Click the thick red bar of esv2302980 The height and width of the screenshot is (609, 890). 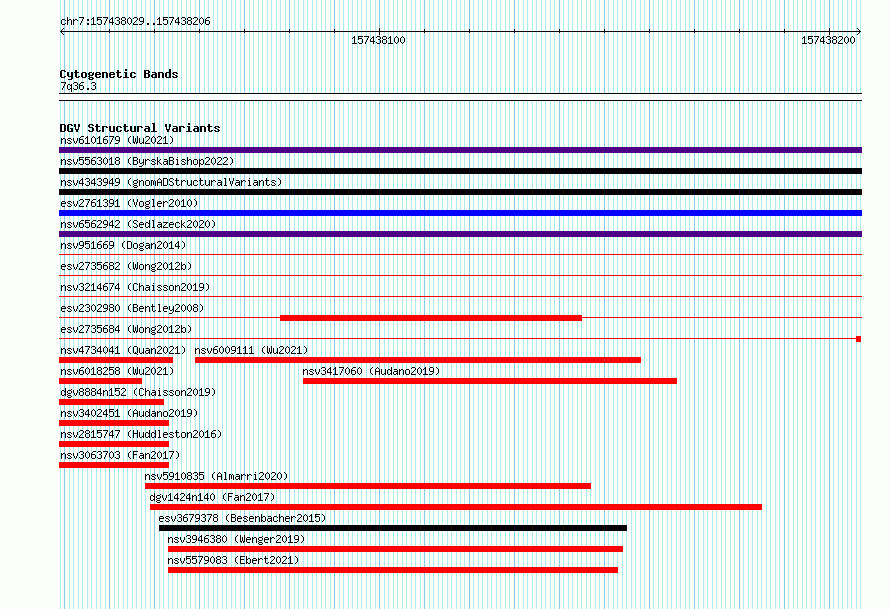(x=431, y=318)
